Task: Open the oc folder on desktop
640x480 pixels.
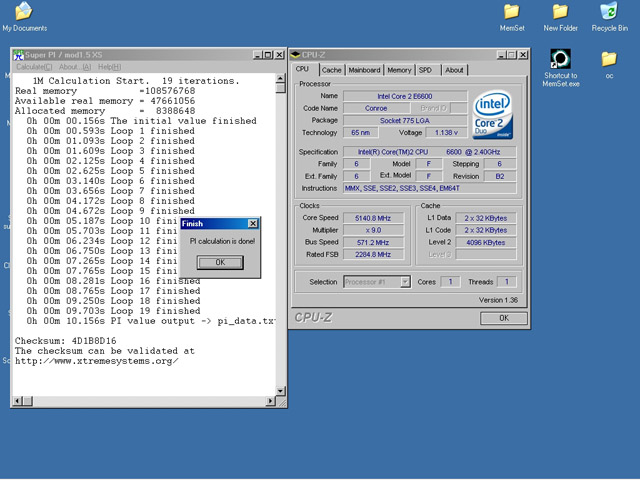Action: tap(608, 60)
